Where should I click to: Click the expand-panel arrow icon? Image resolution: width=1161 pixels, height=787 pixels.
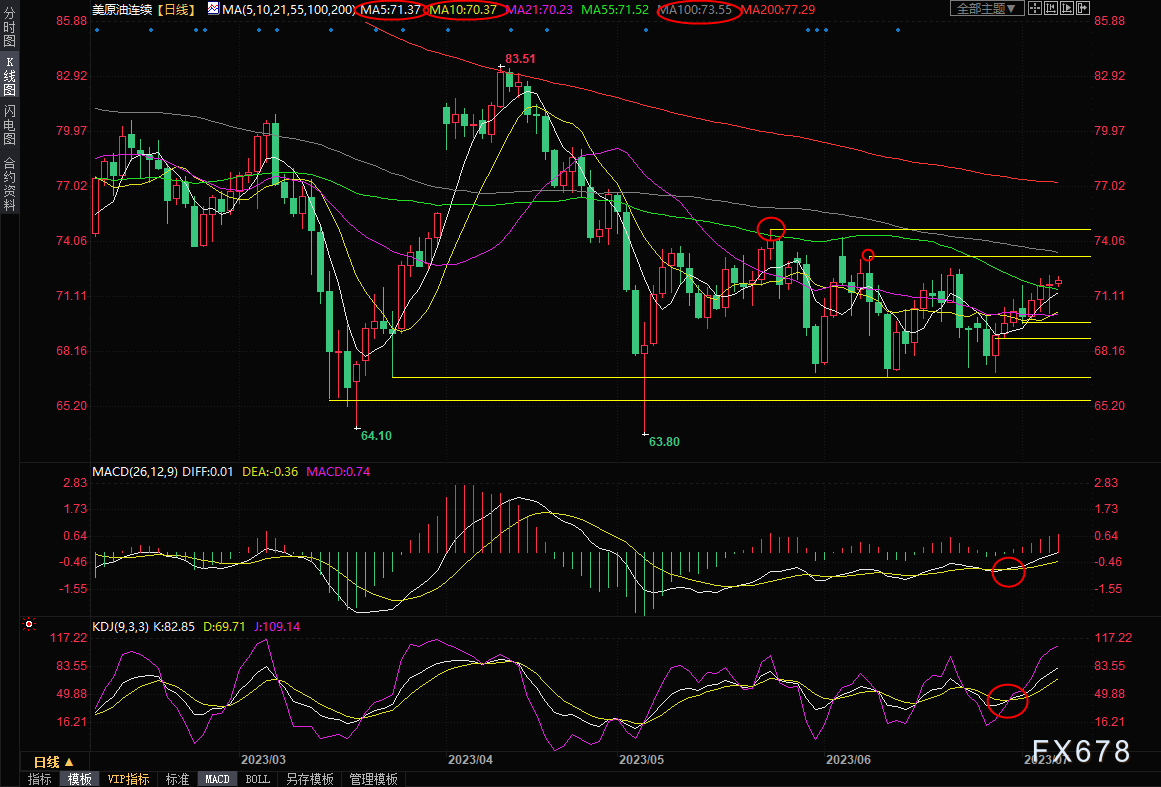coord(1083,8)
